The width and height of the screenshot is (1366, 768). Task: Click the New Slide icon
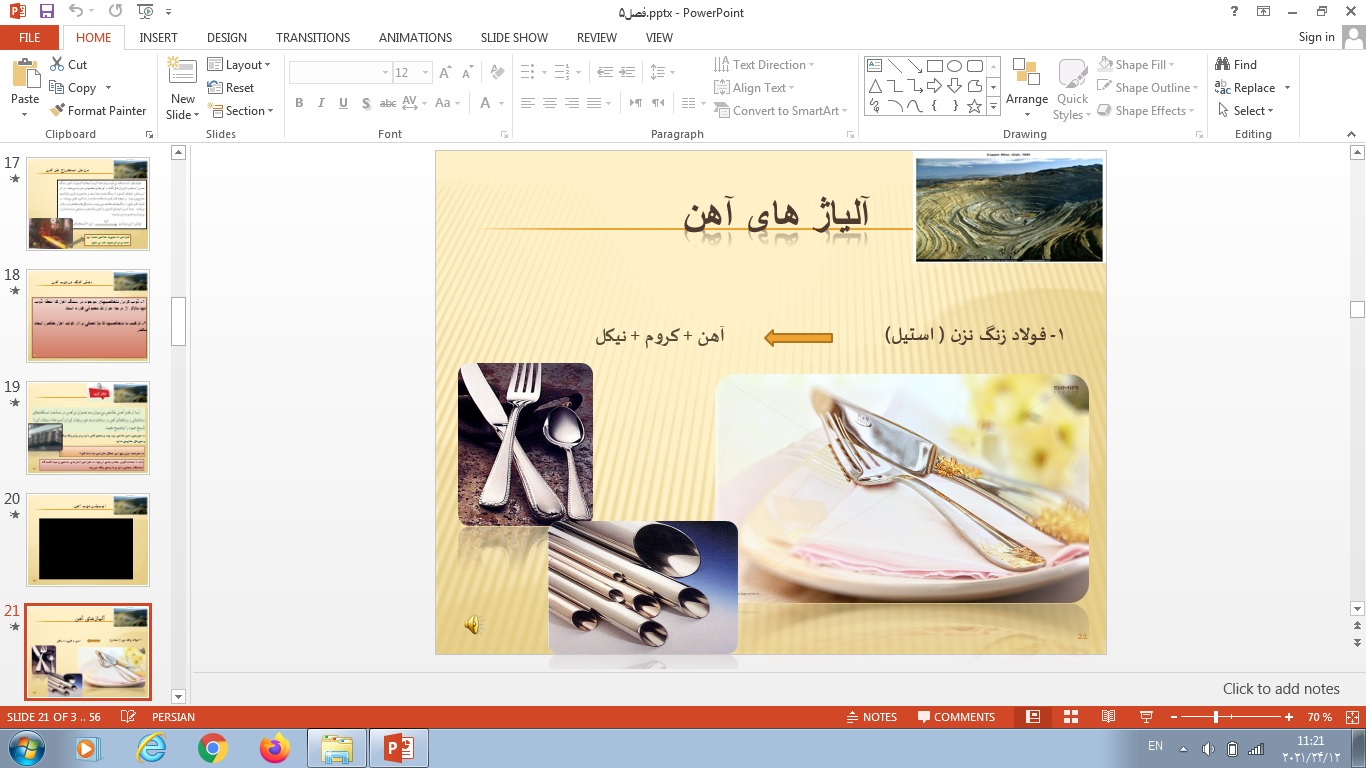[x=182, y=72]
